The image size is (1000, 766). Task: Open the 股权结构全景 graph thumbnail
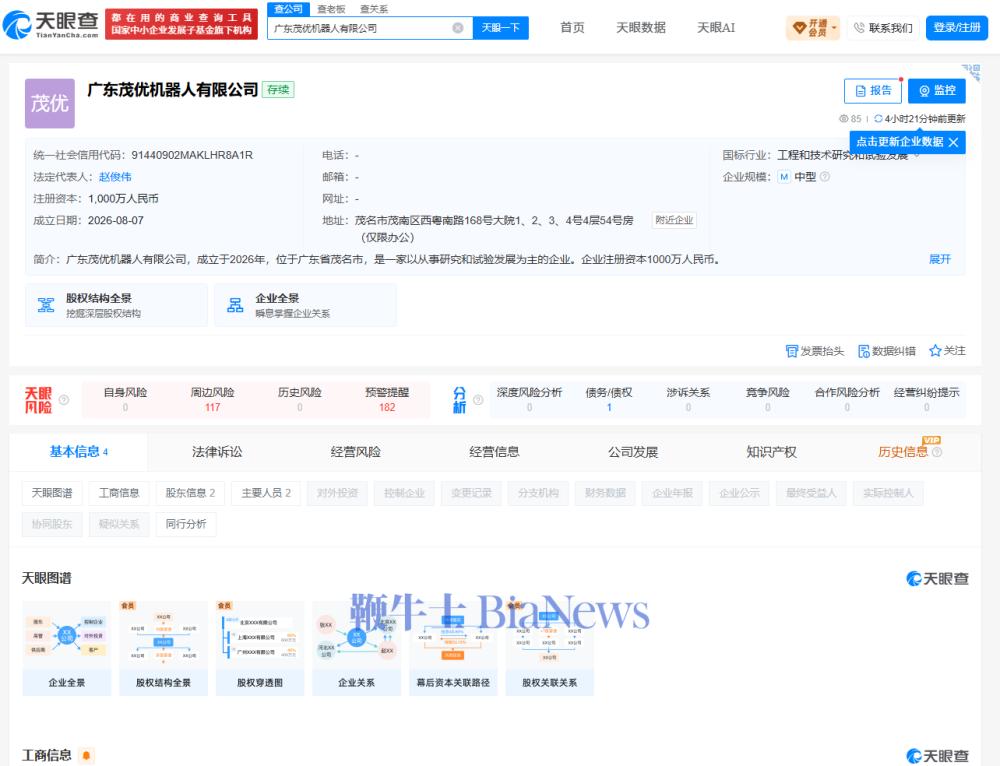[163, 647]
